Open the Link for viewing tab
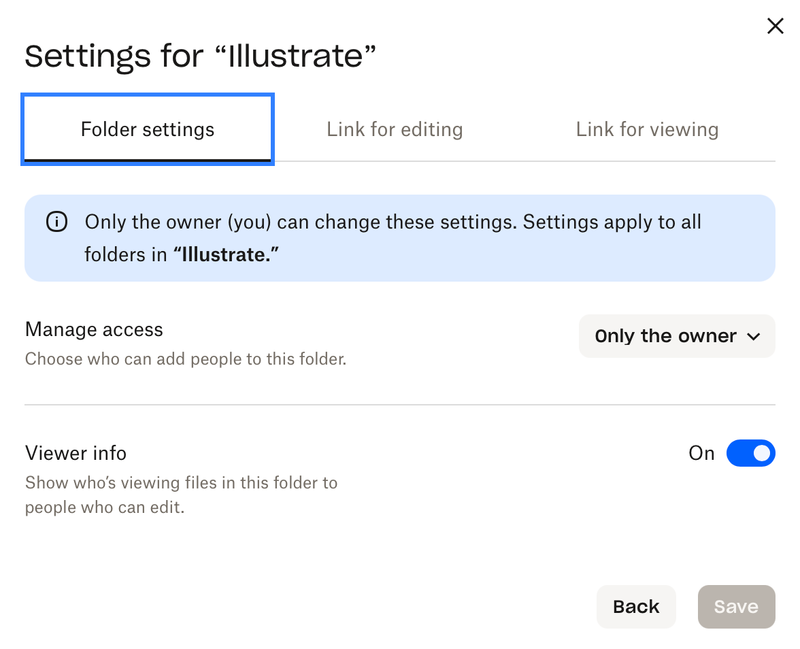Viewport: 800px width, 649px height. click(x=647, y=129)
